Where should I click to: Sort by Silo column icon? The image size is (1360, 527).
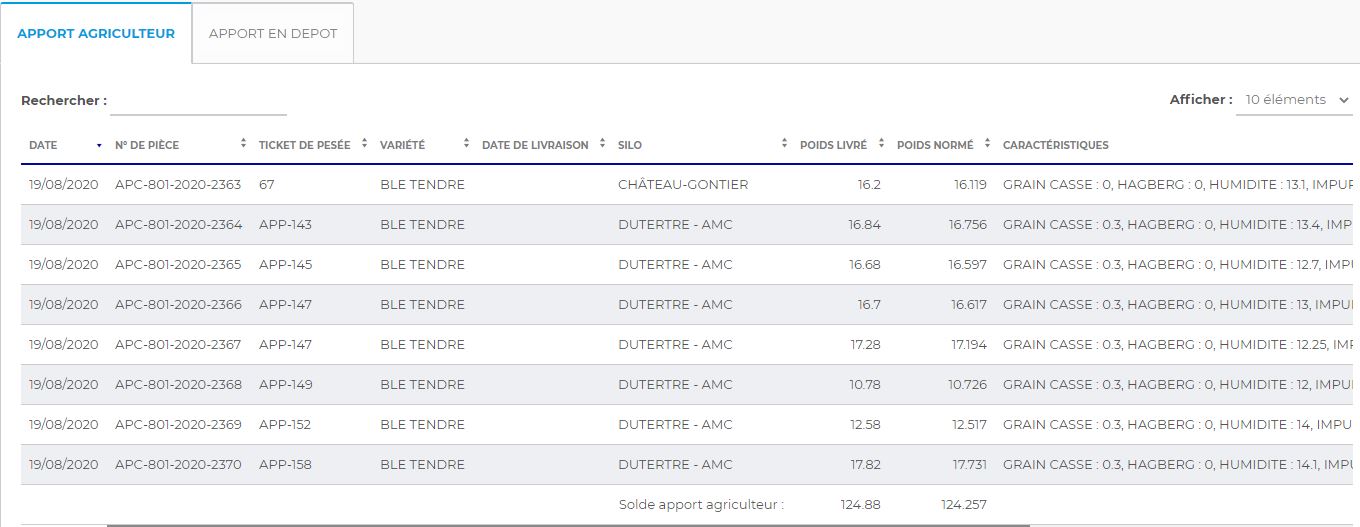[x=785, y=145]
